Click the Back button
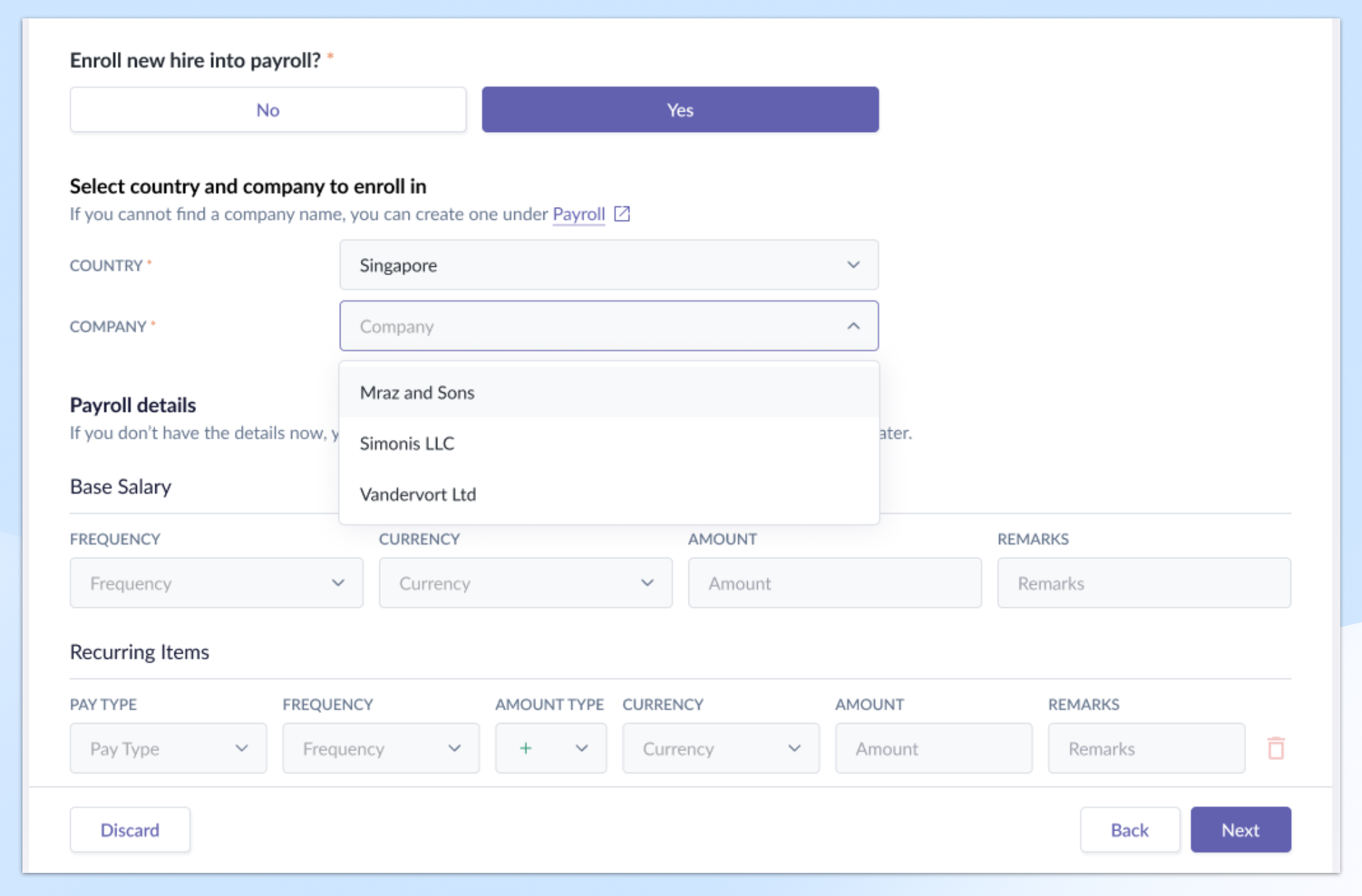Image resolution: width=1362 pixels, height=896 pixels. (x=1130, y=830)
